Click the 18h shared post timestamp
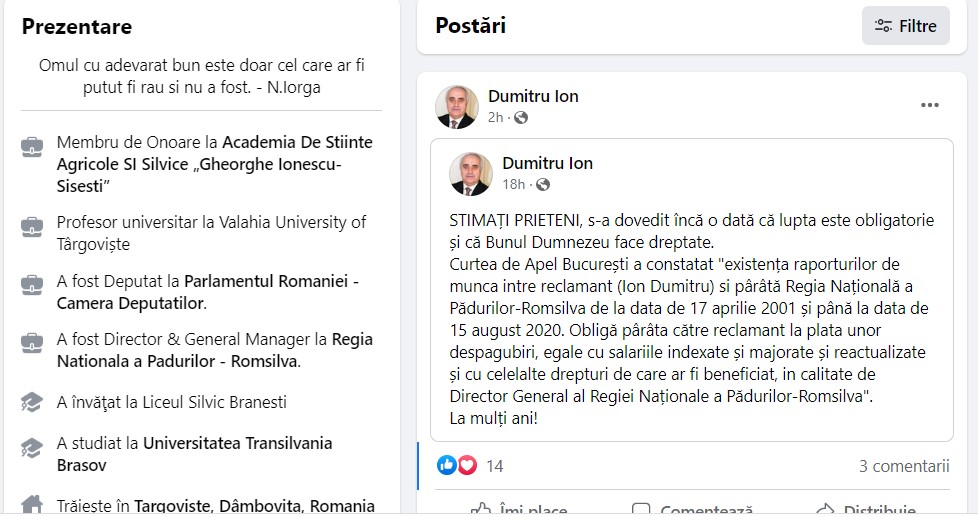The width and height of the screenshot is (978, 517). tap(513, 185)
